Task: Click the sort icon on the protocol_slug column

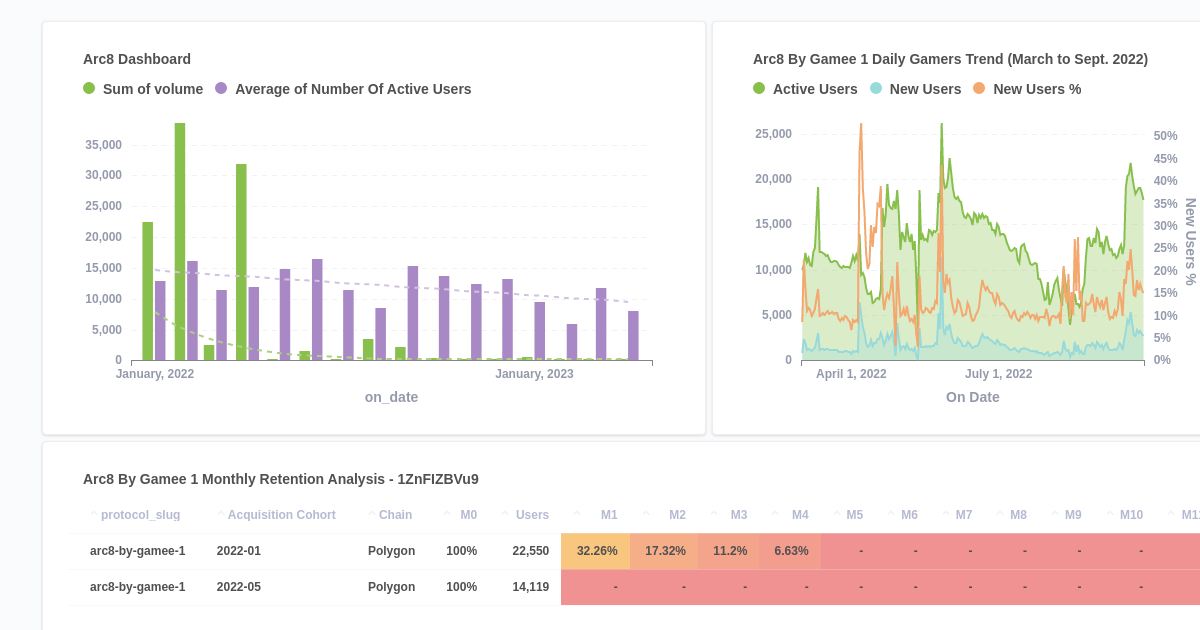Action: 94,514
